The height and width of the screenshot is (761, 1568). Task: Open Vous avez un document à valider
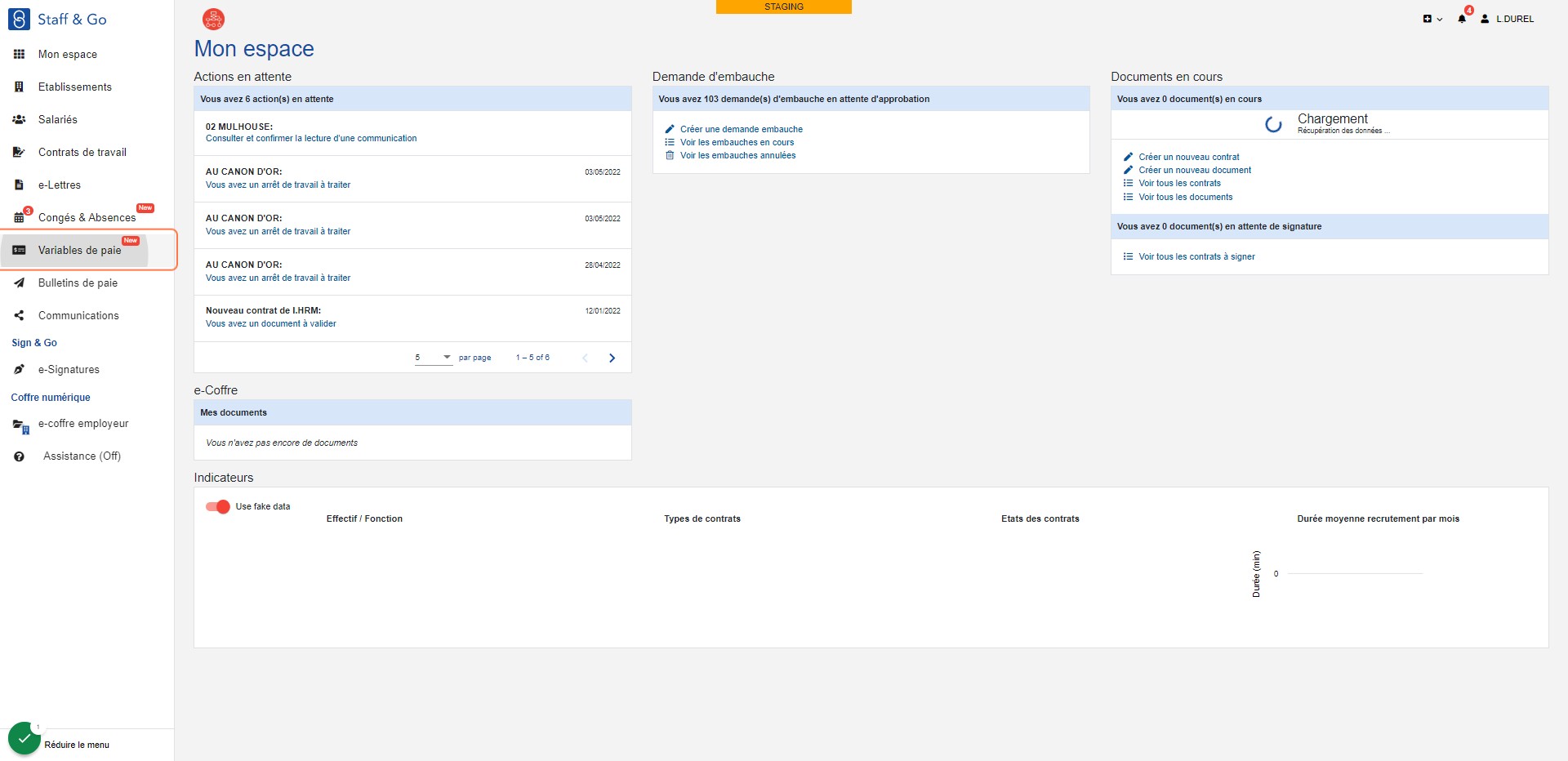click(270, 323)
